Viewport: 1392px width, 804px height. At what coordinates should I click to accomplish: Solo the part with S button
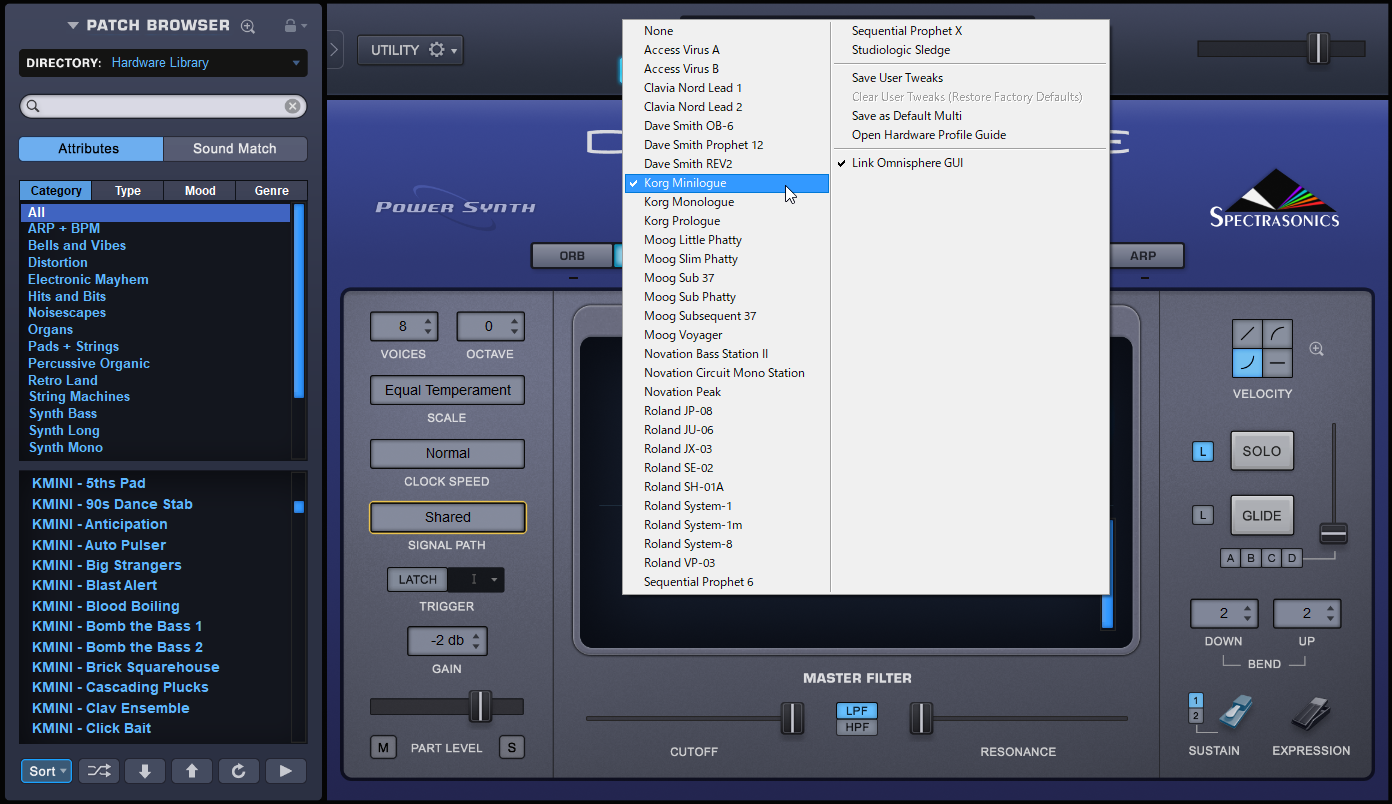pyautogui.click(x=512, y=747)
